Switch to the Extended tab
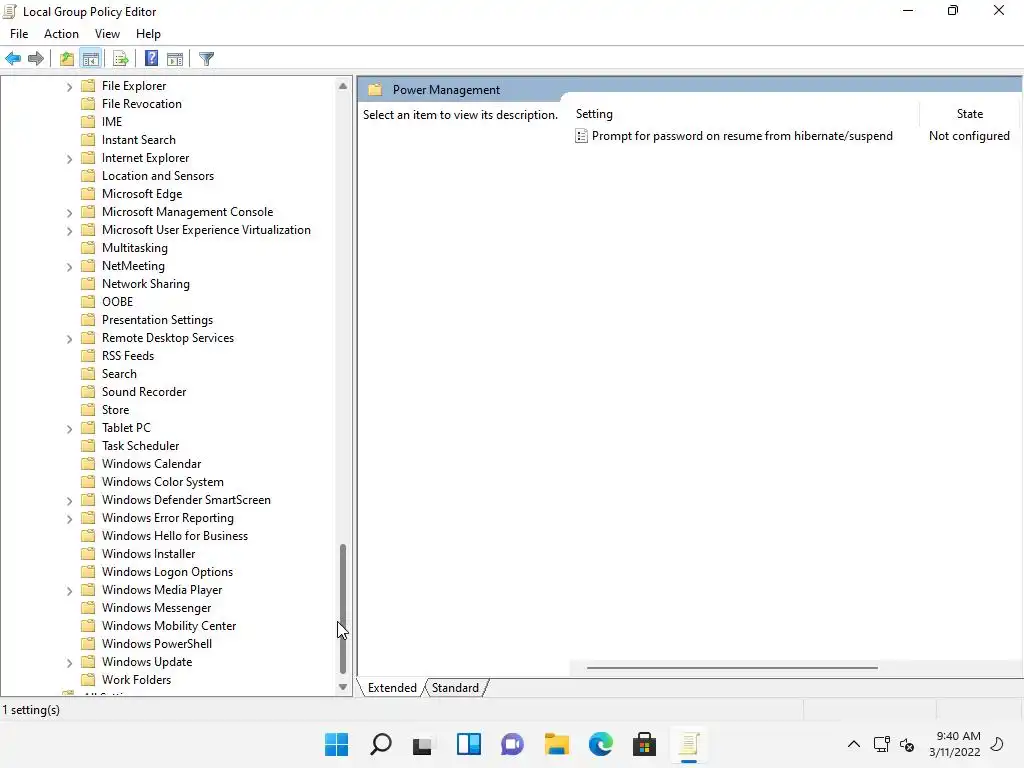 pyautogui.click(x=392, y=688)
